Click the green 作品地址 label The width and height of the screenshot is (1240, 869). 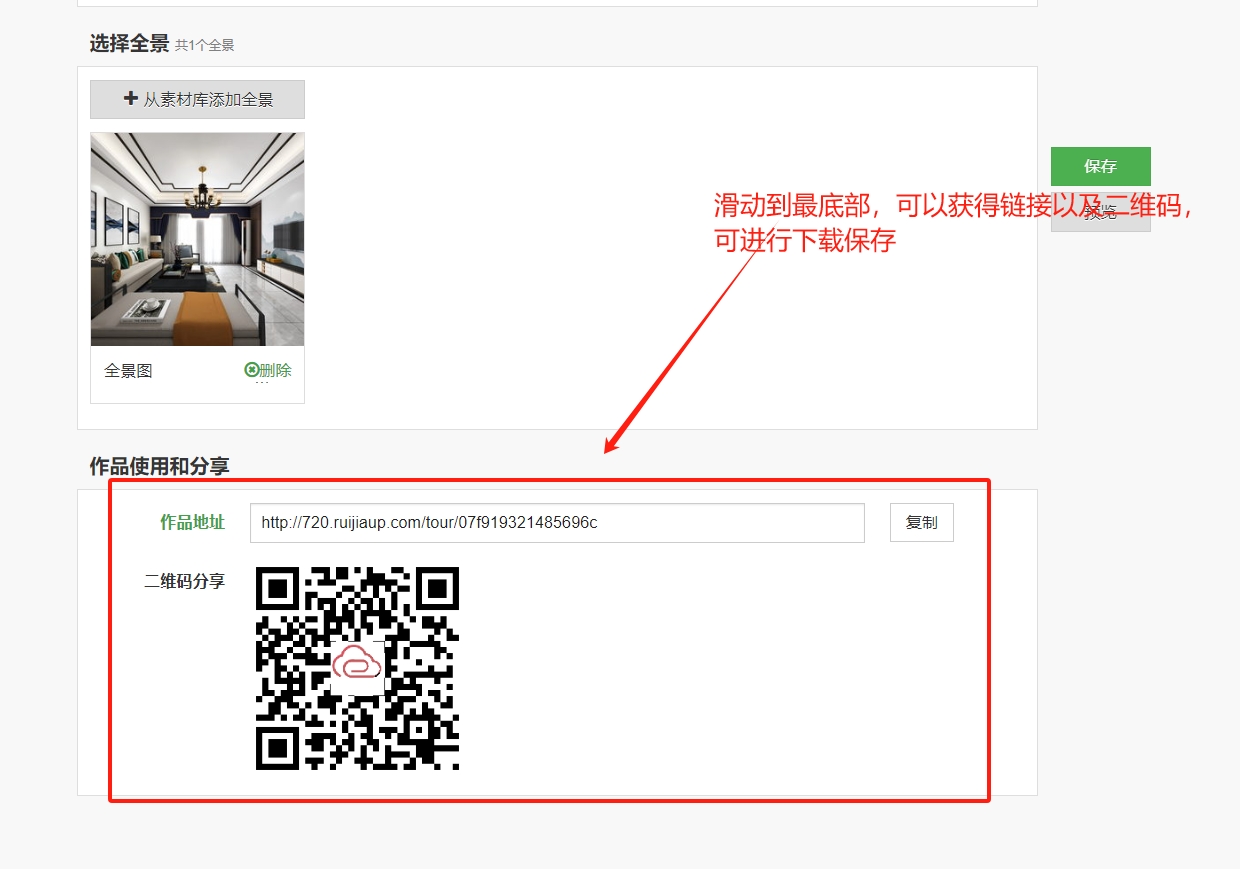tap(192, 522)
